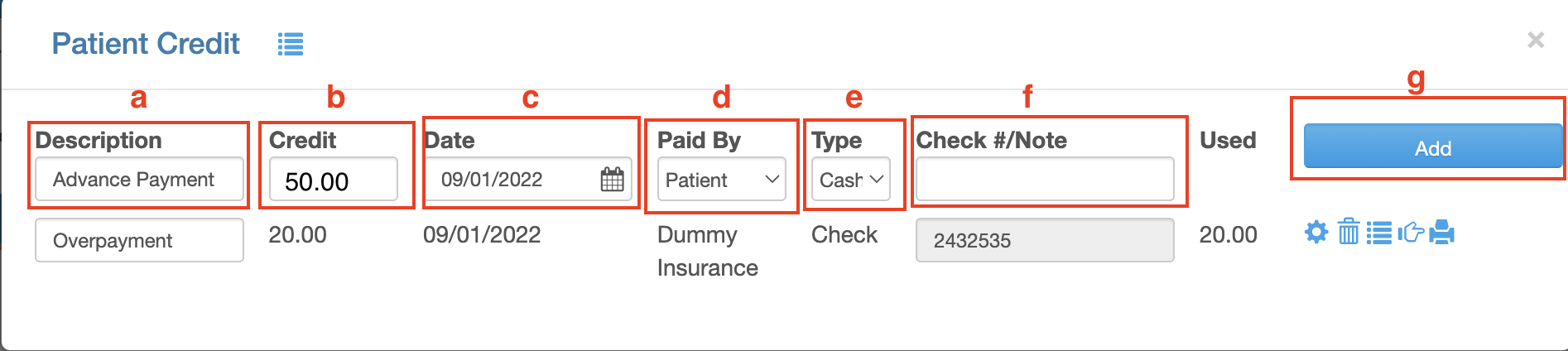Print the Overpayment credit with the printer icon
This screenshot has width=1568, height=351.
(x=1441, y=232)
